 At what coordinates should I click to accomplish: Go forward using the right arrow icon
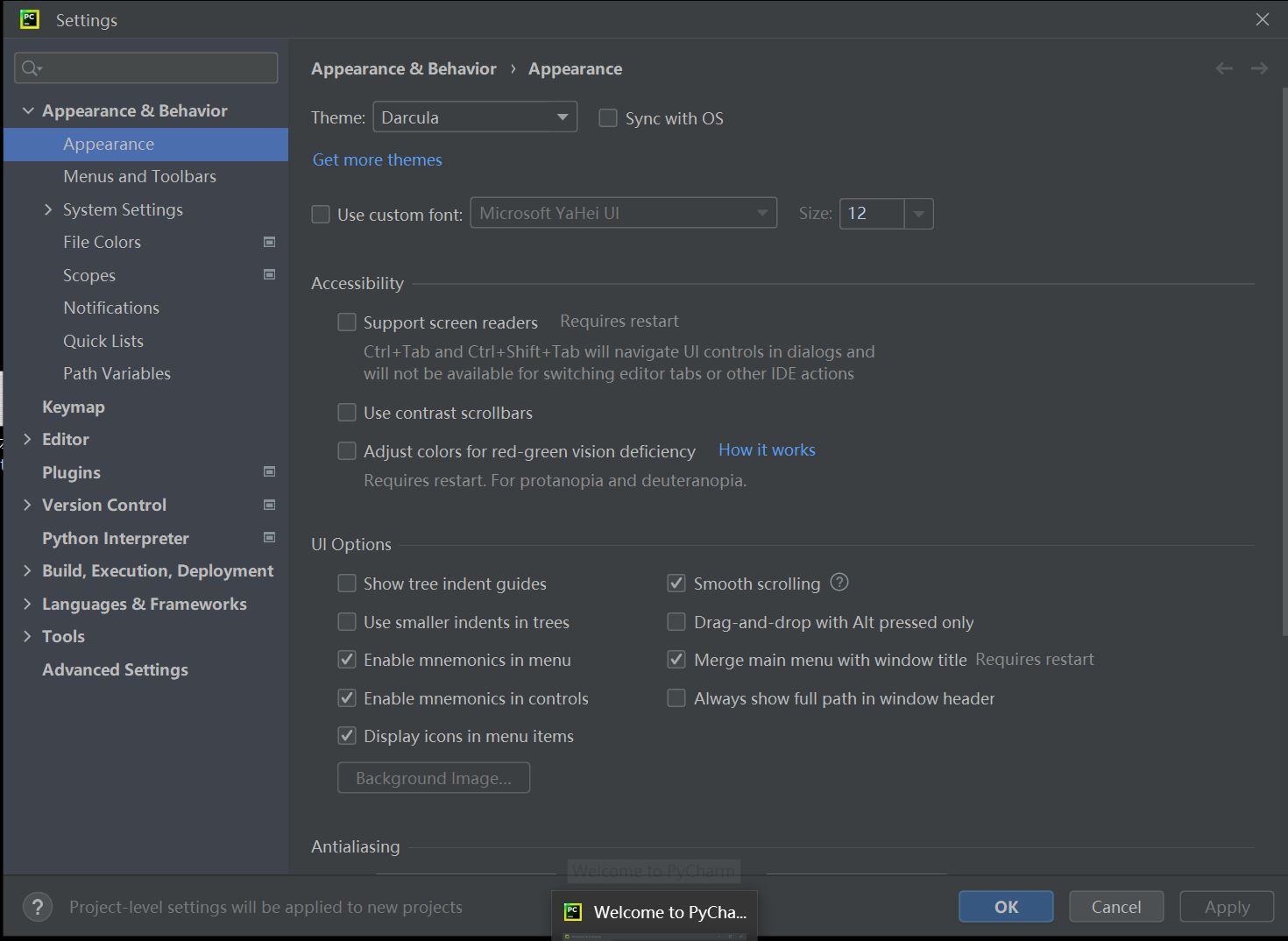point(1259,68)
